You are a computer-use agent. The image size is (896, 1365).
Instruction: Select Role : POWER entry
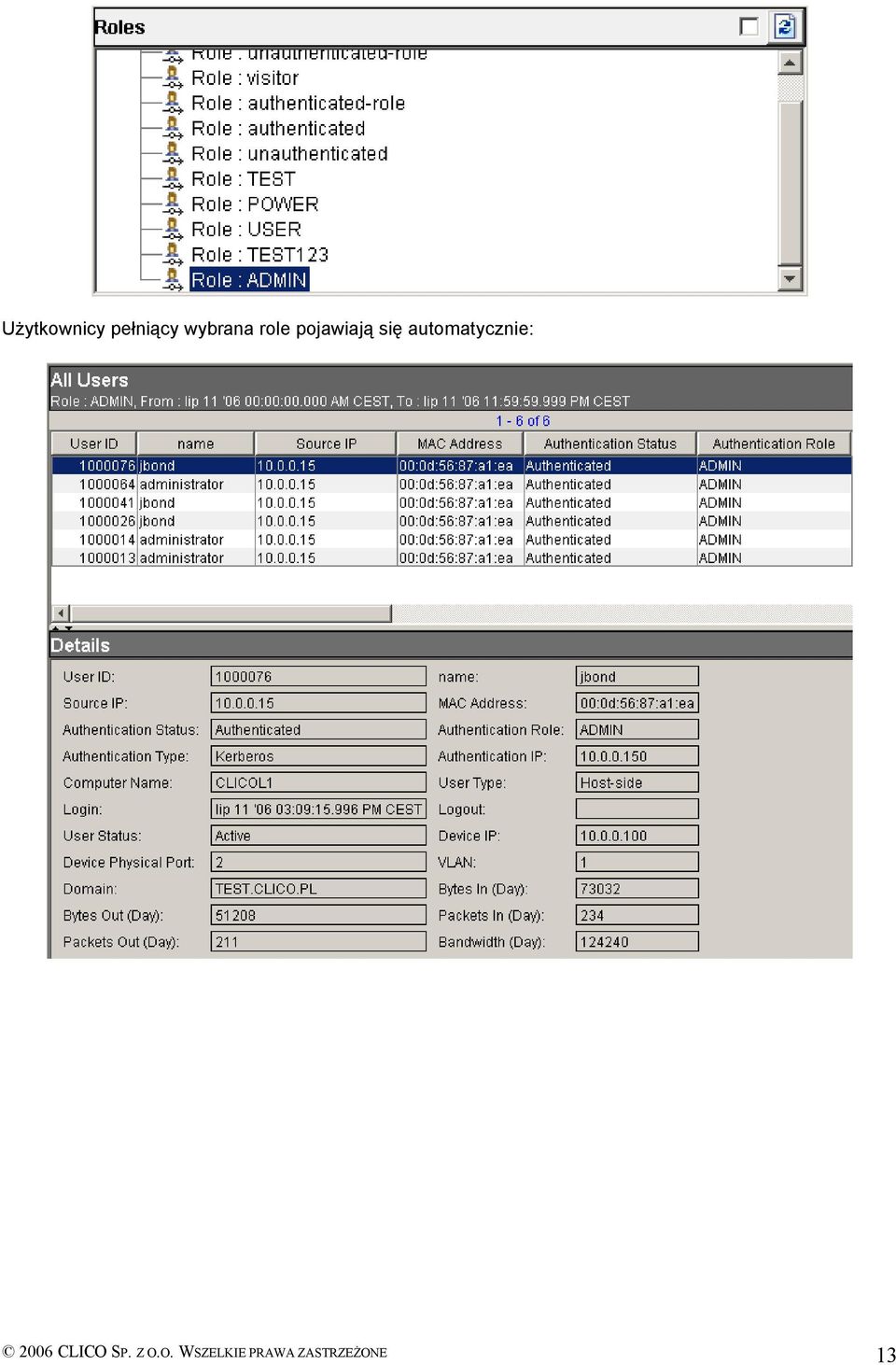tap(255, 204)
